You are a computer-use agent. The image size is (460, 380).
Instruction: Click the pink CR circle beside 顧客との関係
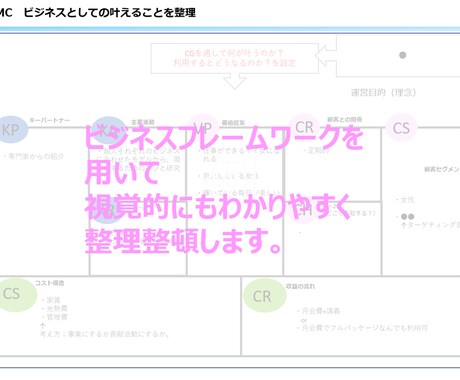[x=304, y=128]
